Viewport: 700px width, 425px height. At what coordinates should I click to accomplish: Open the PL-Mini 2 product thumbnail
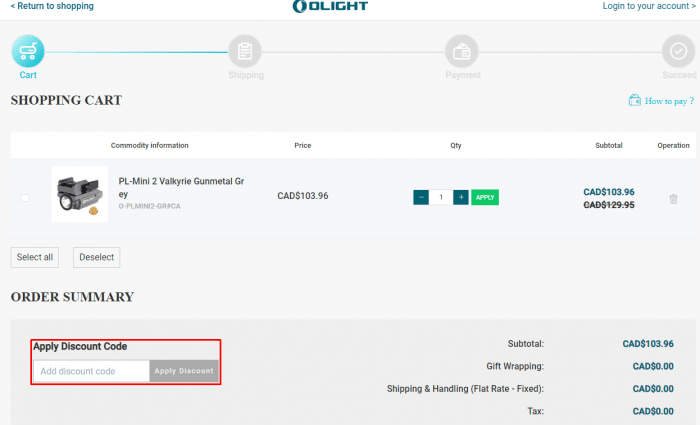80,194
